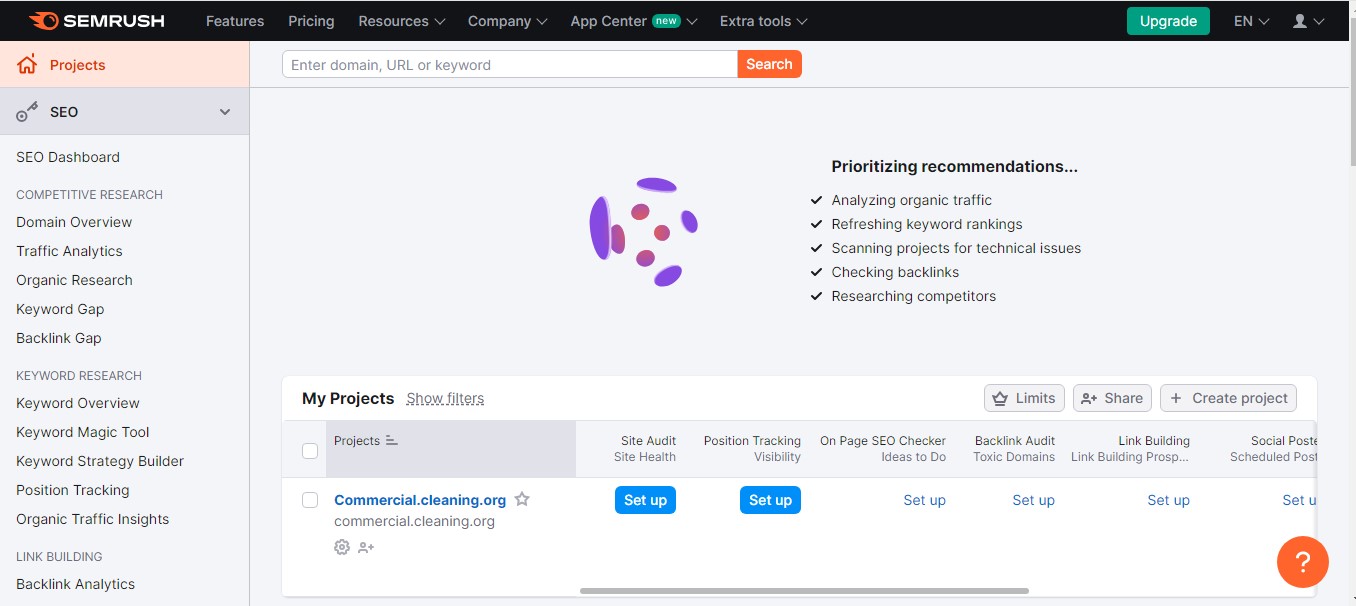Viewport: 1356px width, 606px height.
Task: Open Position Tracking in sidebar
Action: pyautogui.click(x=73, y=490)
